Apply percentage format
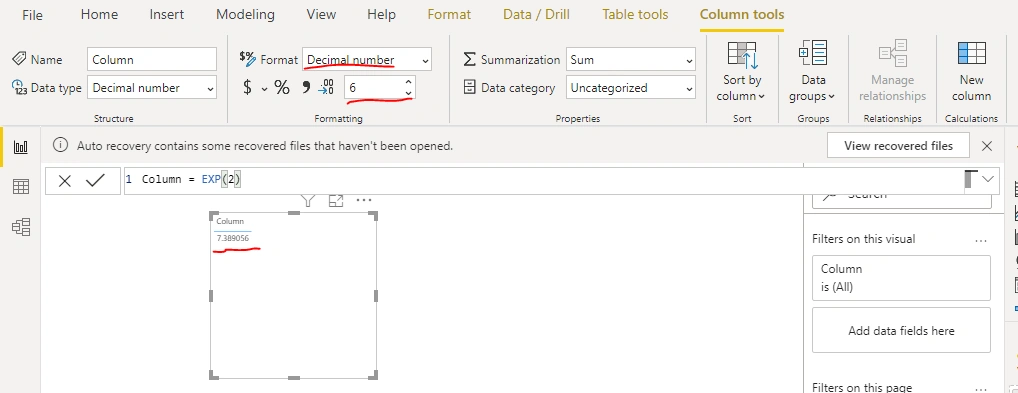The image size is (1018, 393). (282, 88)
